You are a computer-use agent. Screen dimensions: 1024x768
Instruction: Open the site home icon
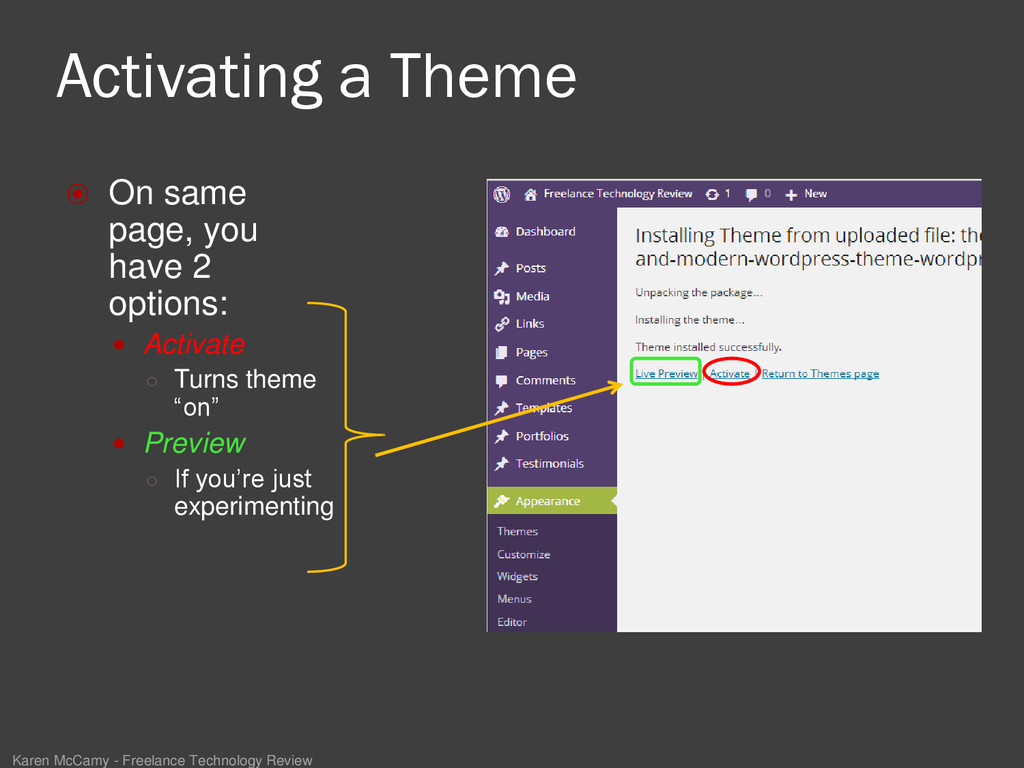tap(530, 195)
